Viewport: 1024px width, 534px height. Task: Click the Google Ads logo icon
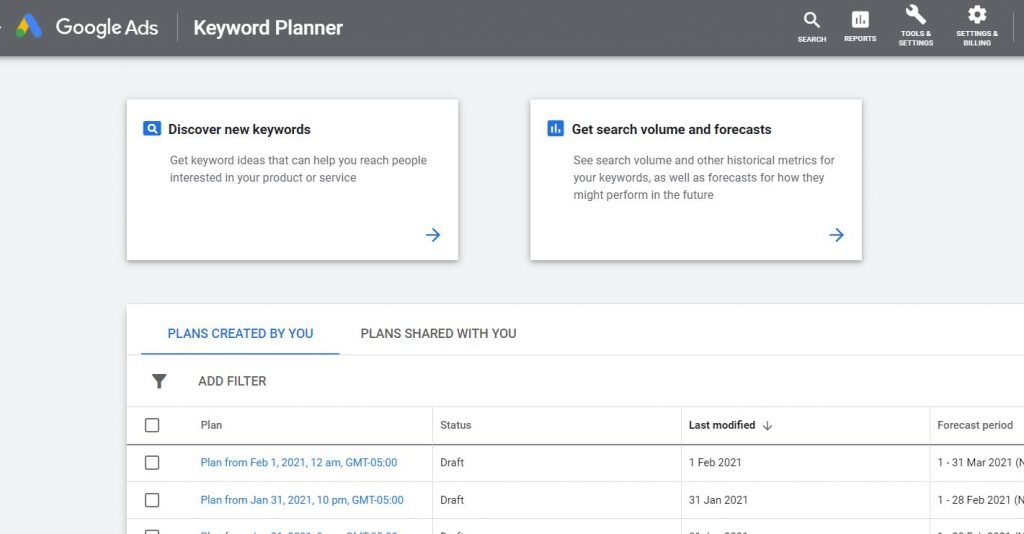(29, 27)
